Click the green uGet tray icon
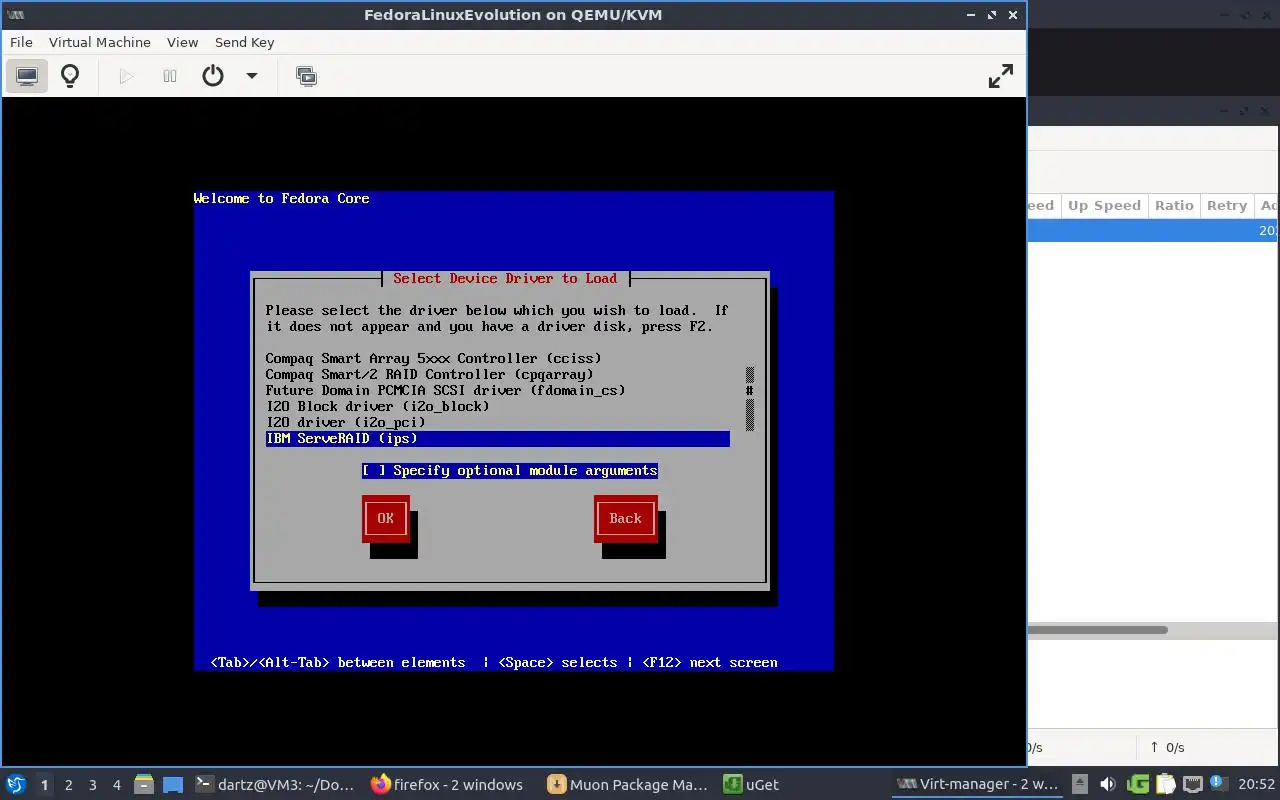The image size is (1280, 800). [x=1138, y=785]
